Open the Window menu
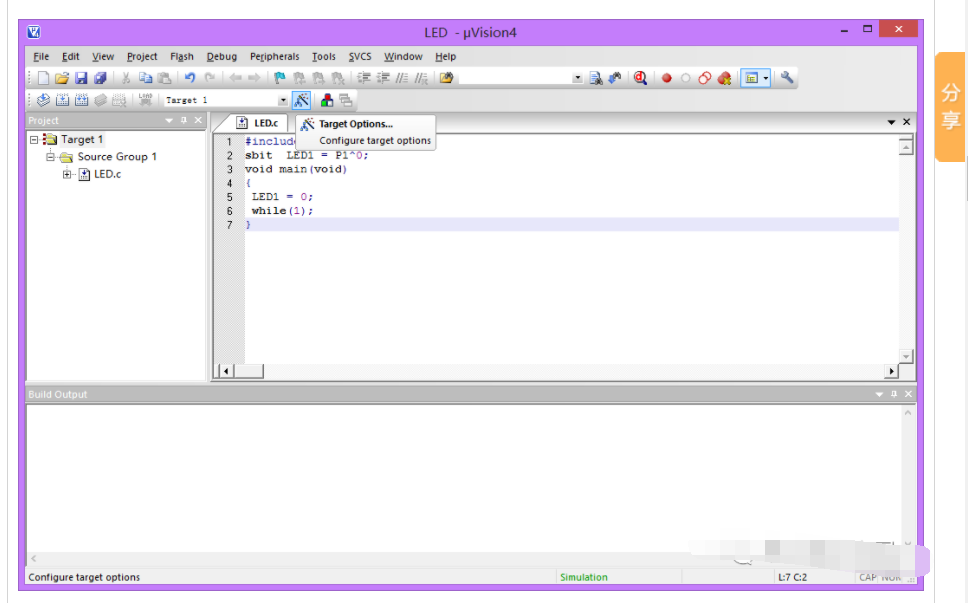 tap(403, 57)
